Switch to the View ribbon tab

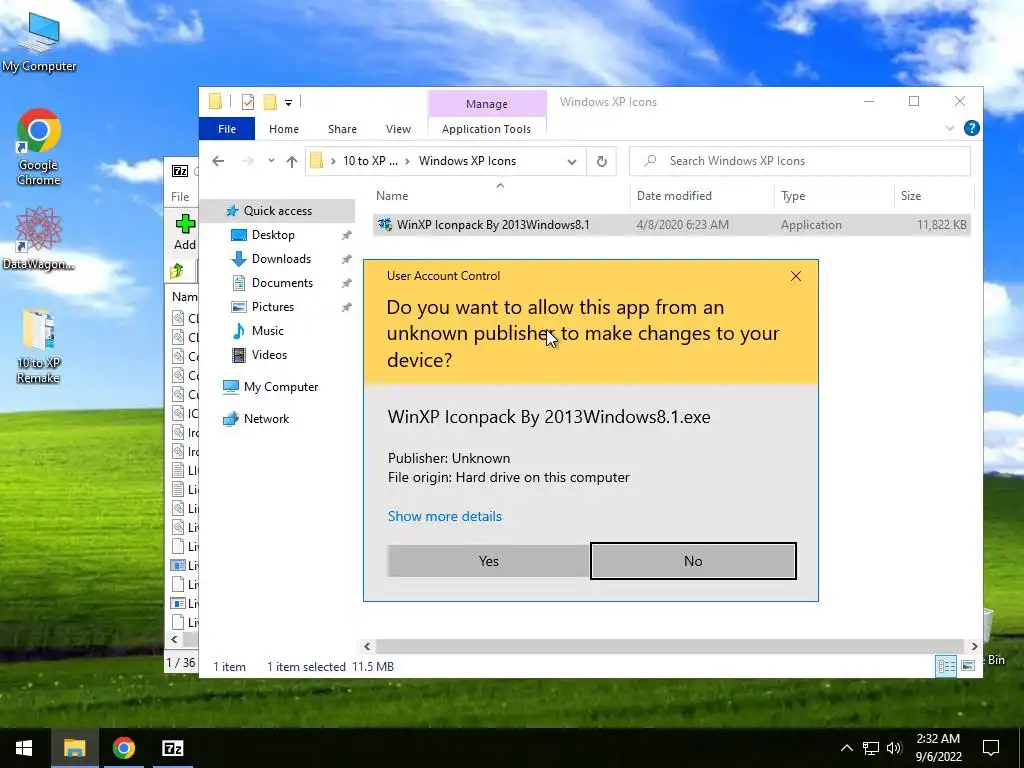(398, 129)
